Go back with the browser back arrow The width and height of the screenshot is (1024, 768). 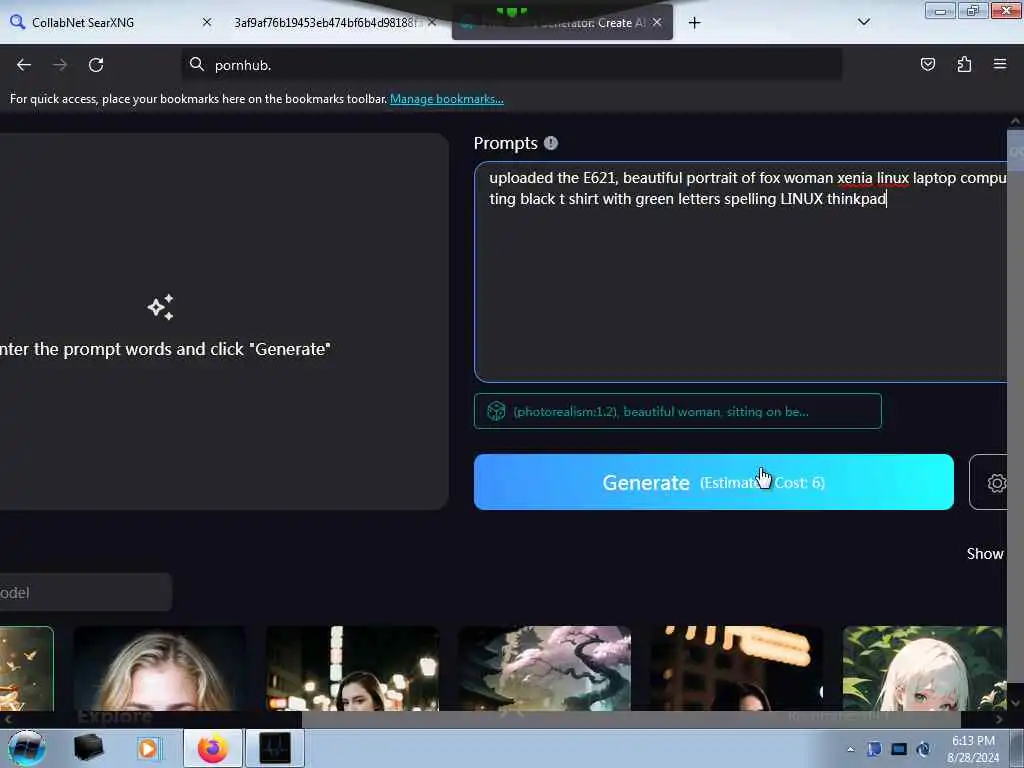[24, 65]
